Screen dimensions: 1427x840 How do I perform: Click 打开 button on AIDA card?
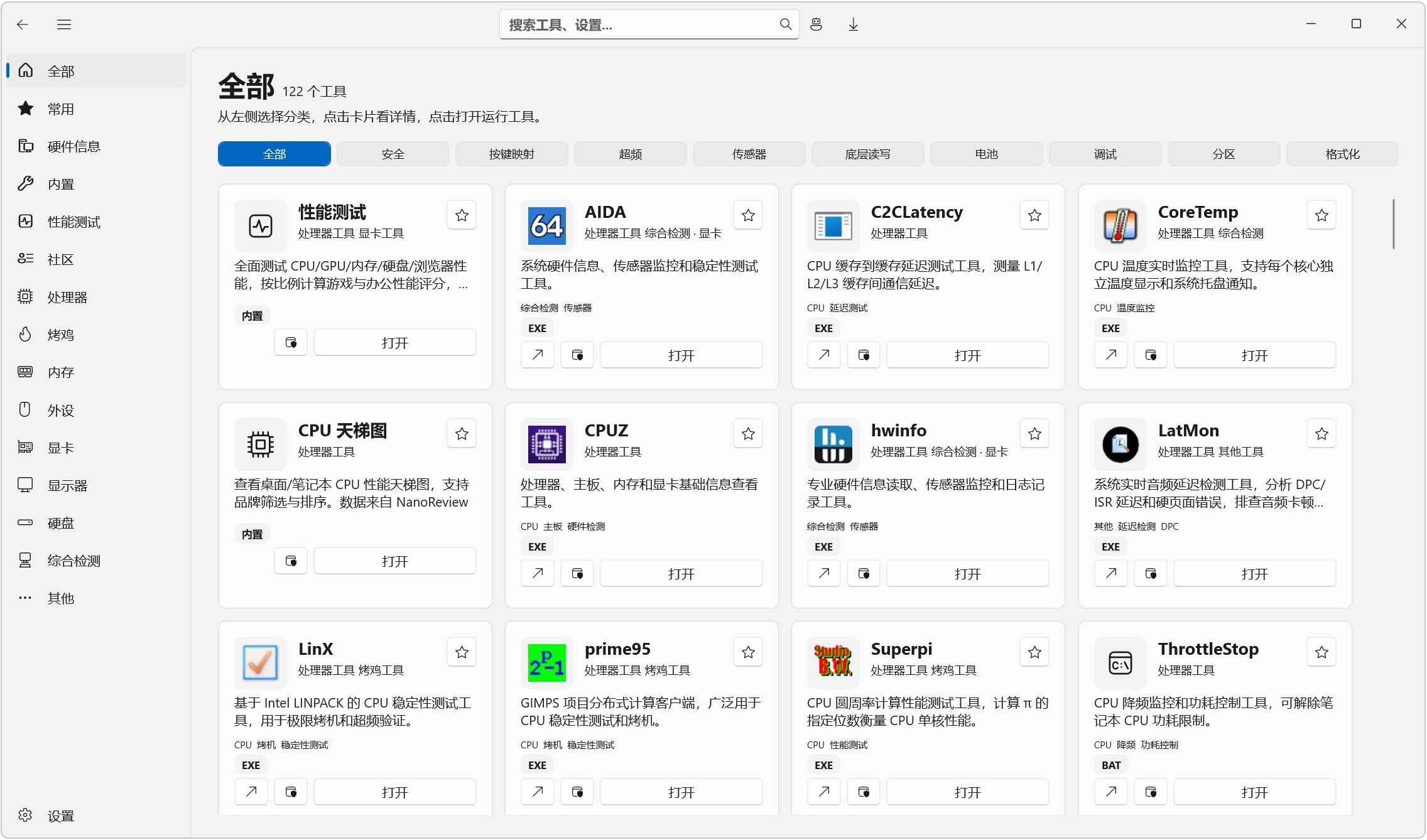(681, 355)
